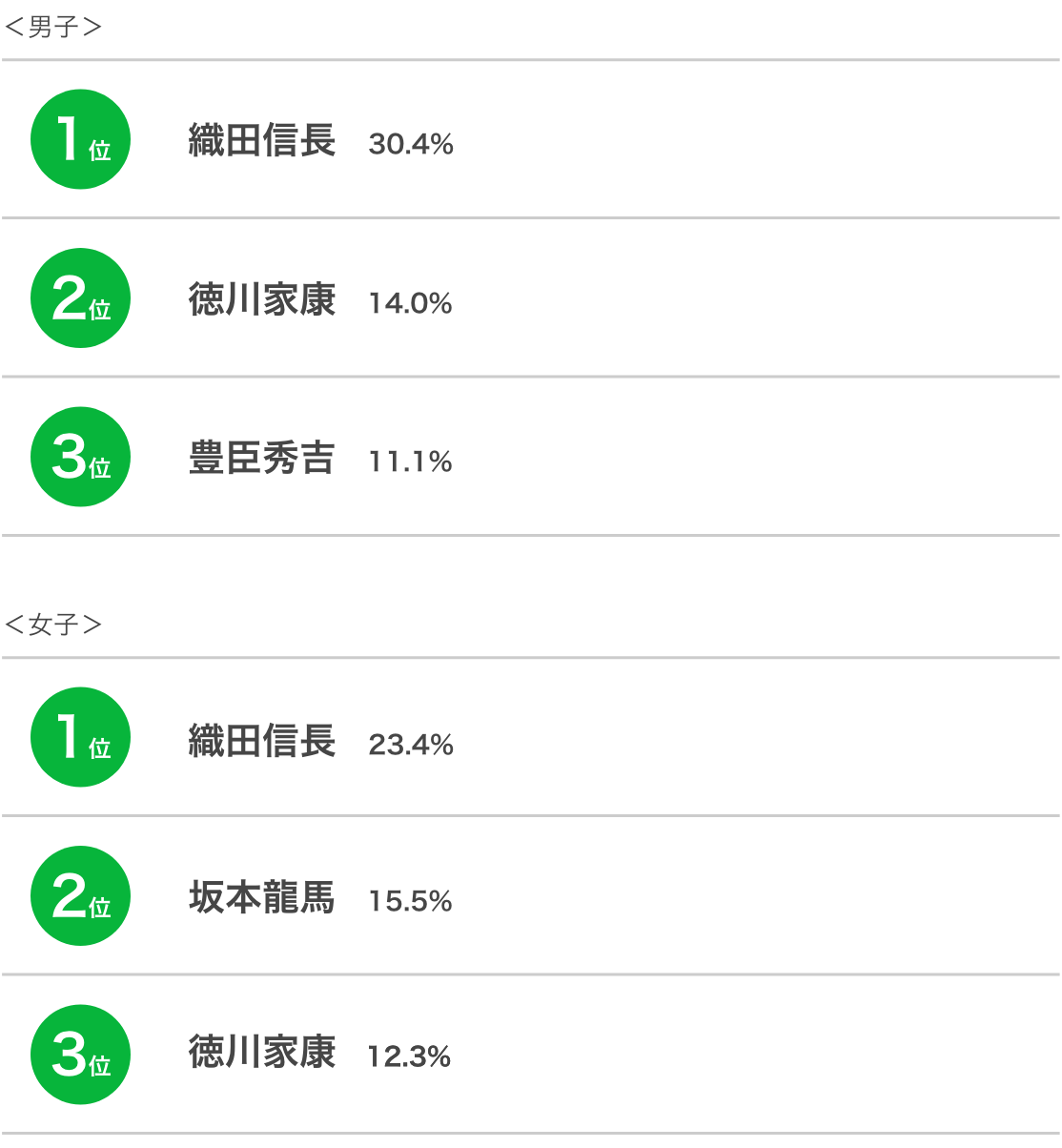This screenshot has width=1062, height=1148.
Task: Click the 11.1% percentage value
Action: point(410,461)
